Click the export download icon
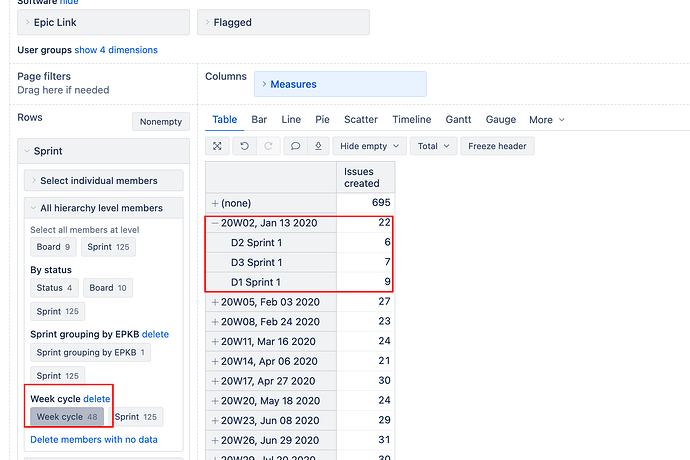This screenshot has width=690, height=460. [318, 146]
